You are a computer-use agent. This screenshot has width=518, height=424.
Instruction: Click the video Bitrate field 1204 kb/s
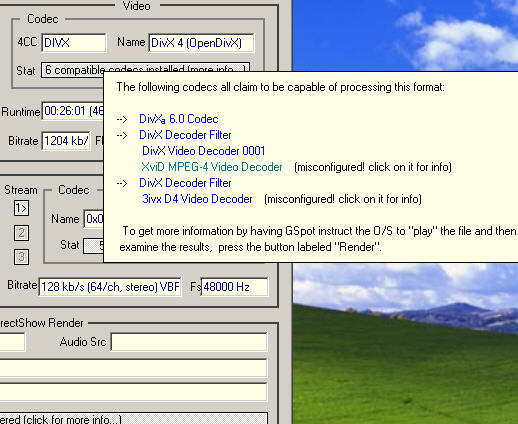pos(66,141)
